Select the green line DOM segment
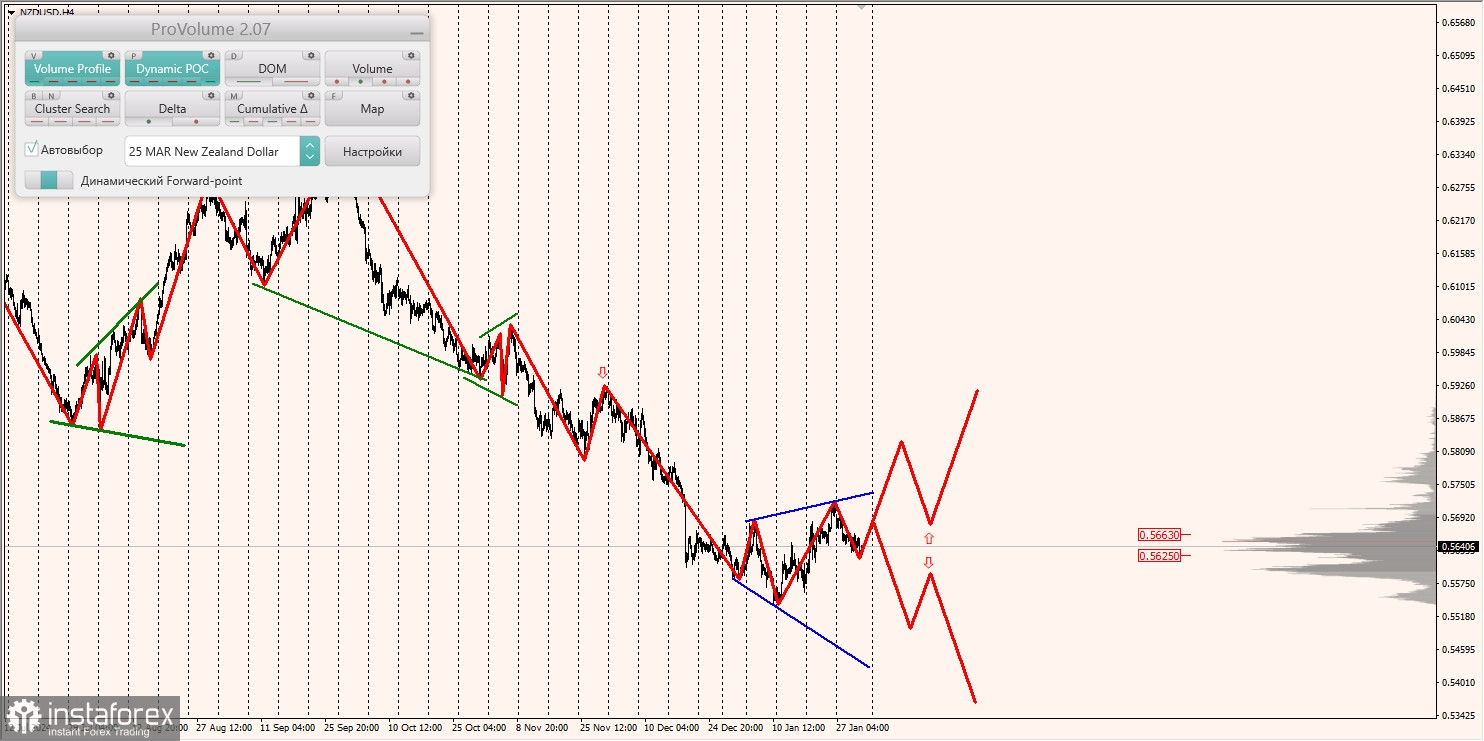The height and width of the screenshot is (741, 1484). coord(249,81)
